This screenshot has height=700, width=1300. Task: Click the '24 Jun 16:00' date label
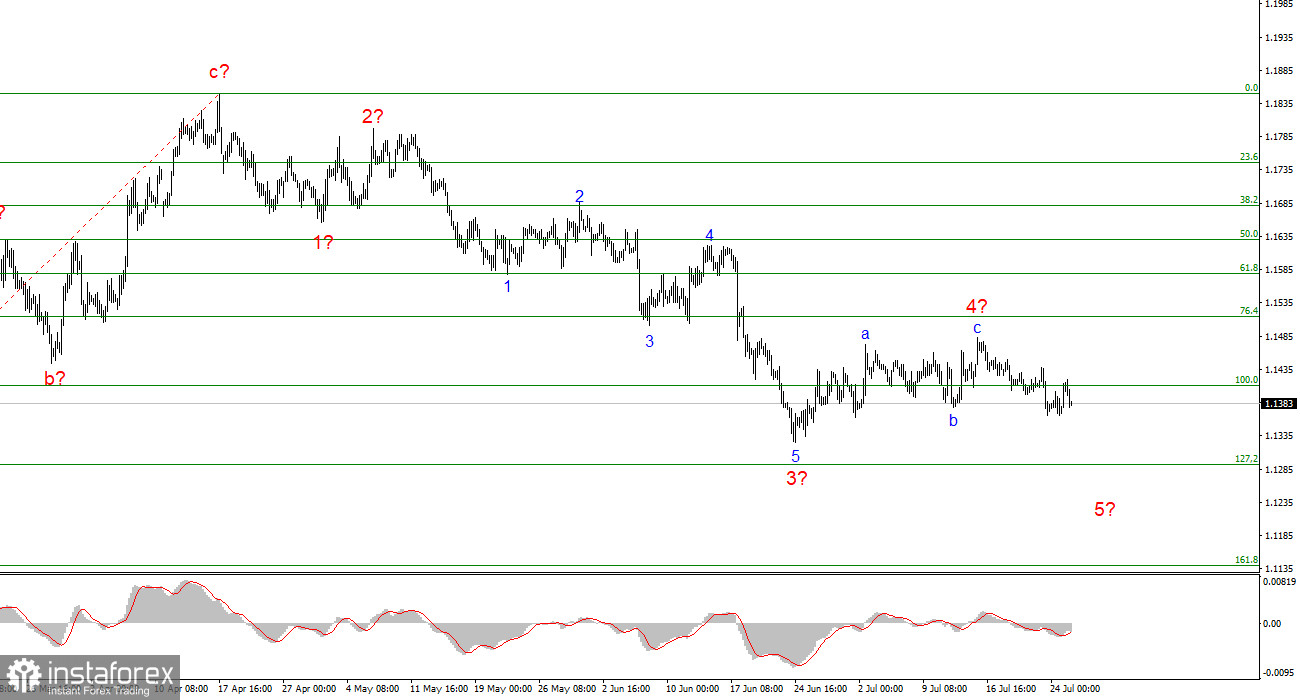point(823,690)
